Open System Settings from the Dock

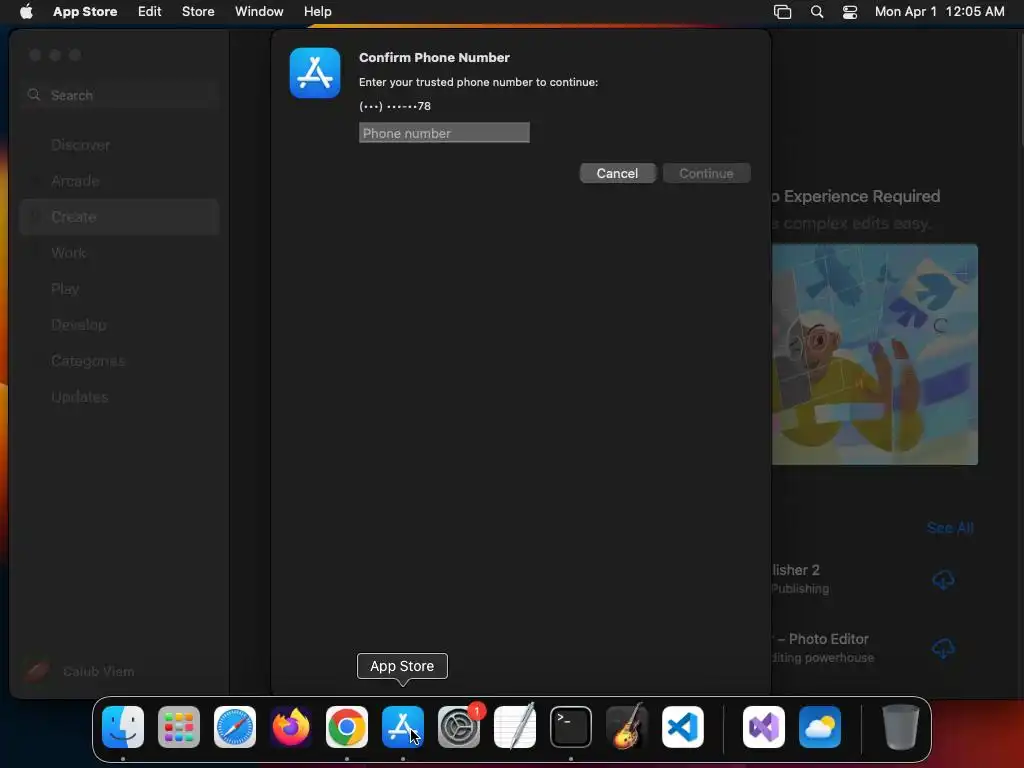coord(459,727)
